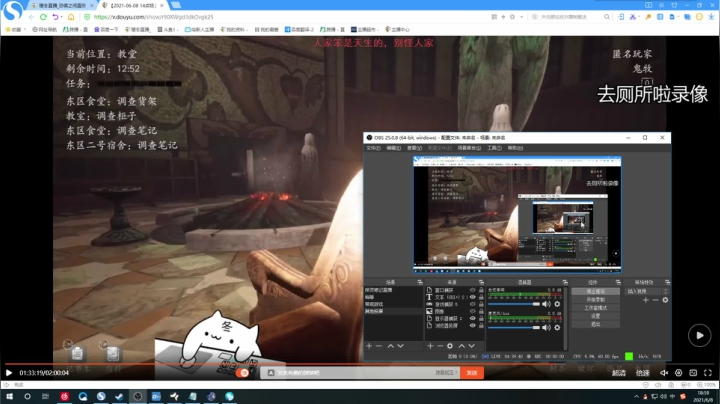This screenshot has width=720, height=404.
Task: Toggle the danmaku switch beside comment box
Action: [244, 373]
